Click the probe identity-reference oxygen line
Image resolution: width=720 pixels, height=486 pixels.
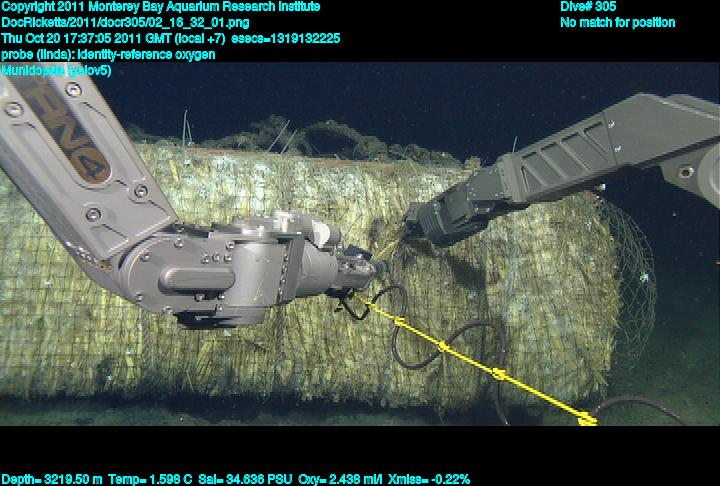pyautogui.click(x=108, y=55)
